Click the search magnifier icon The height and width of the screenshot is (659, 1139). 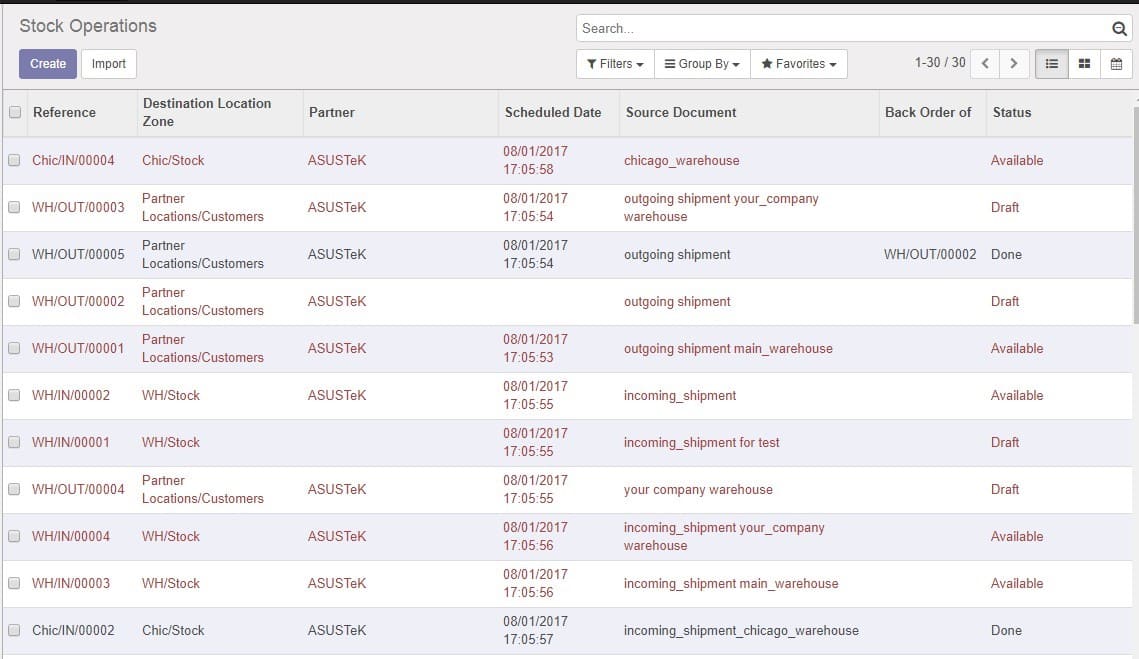click(1119, 29)
